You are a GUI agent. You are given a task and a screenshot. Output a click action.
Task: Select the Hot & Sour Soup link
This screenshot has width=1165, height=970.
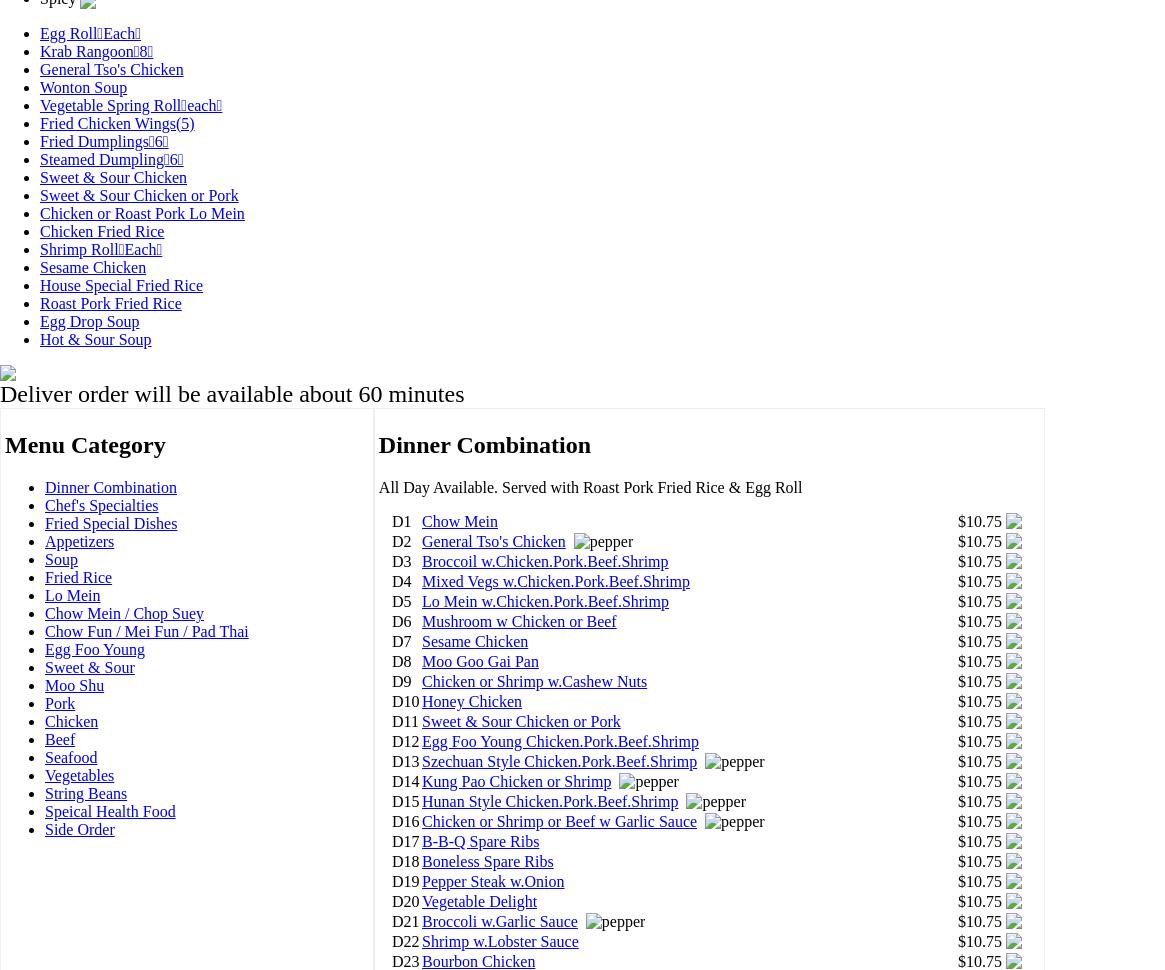[95, 340]
